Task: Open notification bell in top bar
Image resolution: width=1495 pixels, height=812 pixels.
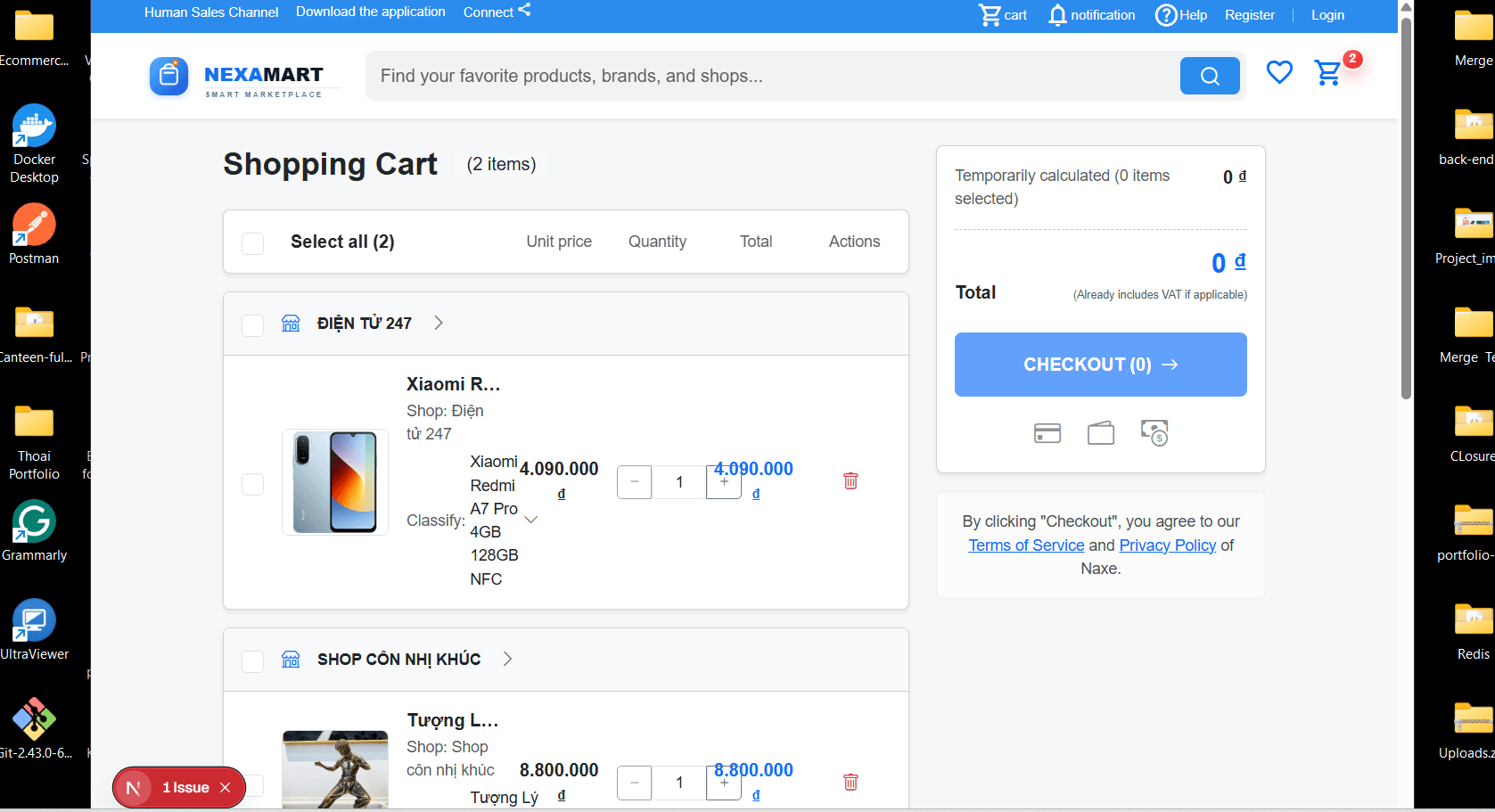Action: click(1057, 15)
